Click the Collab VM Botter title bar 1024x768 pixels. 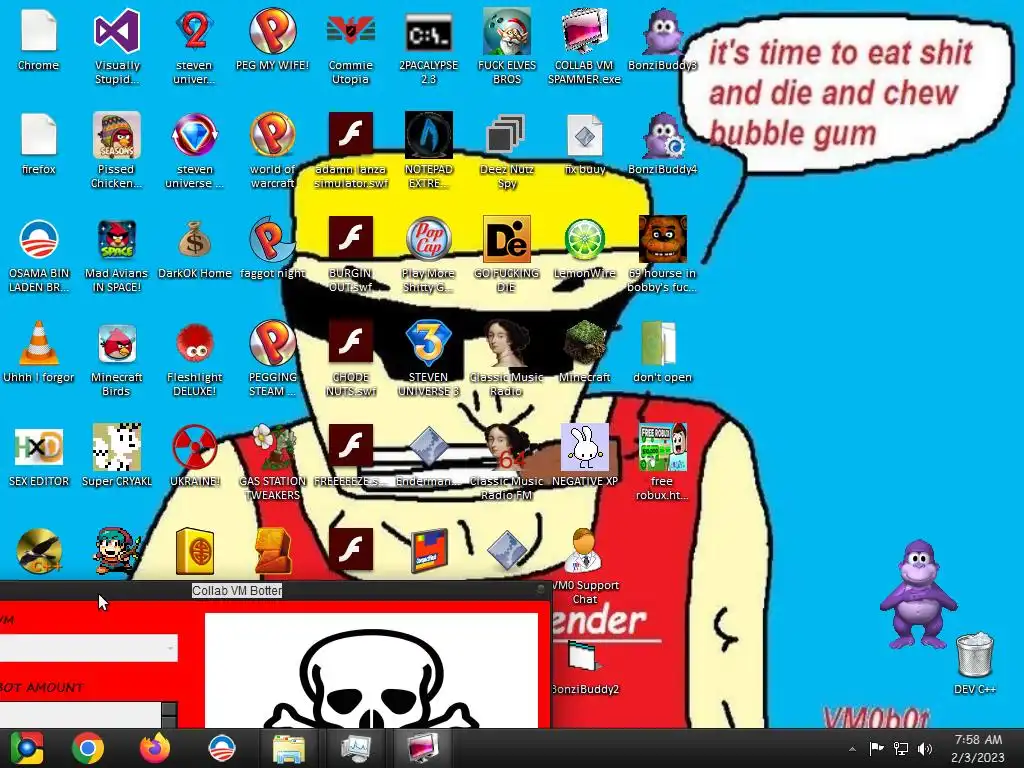point(274,590)
